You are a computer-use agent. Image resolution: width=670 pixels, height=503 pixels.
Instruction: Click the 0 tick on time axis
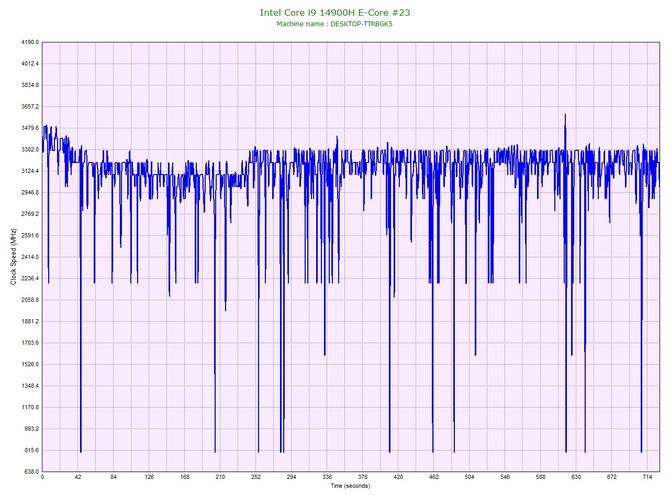42,477
